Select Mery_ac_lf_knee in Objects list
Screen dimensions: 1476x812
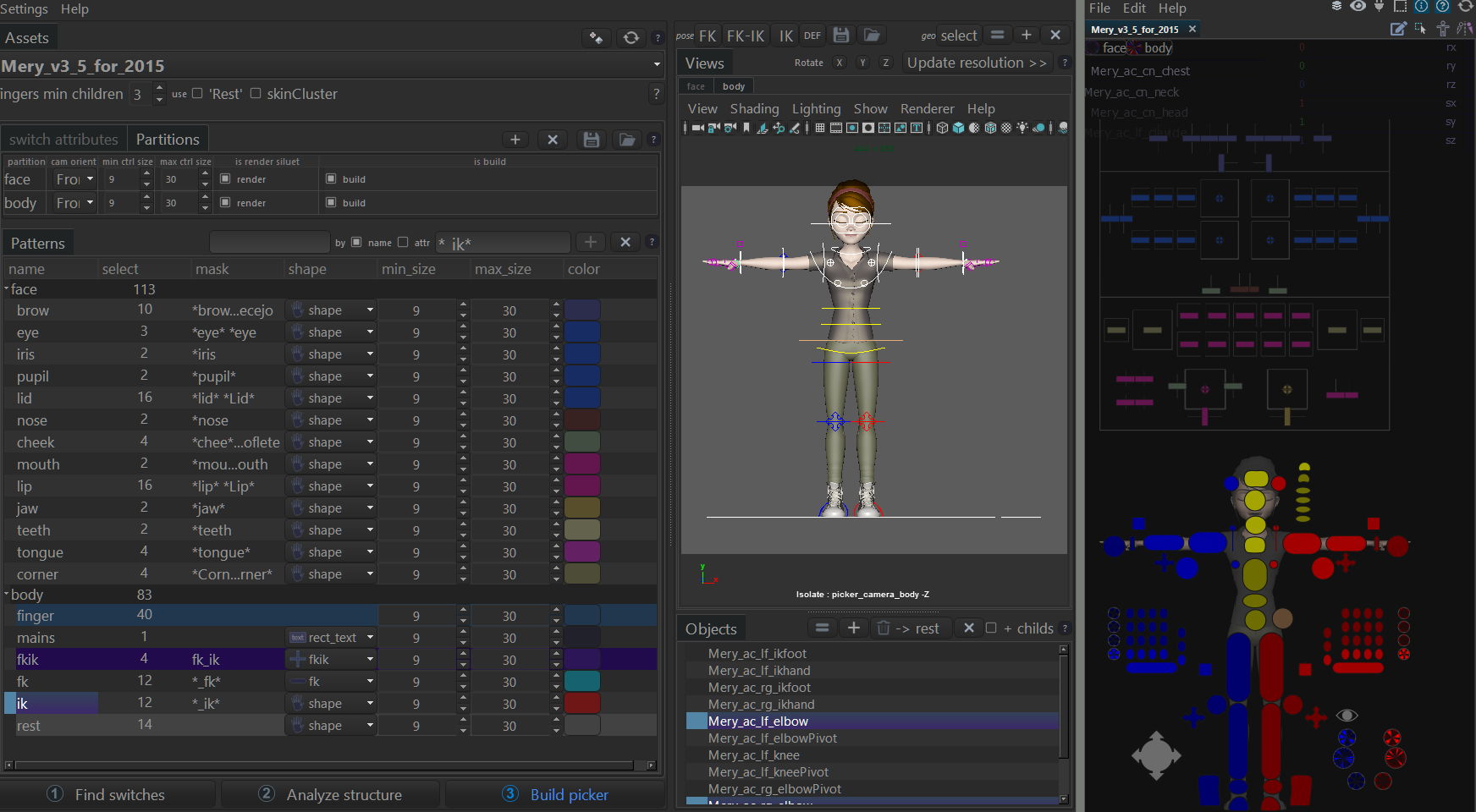tap(753, 755)
